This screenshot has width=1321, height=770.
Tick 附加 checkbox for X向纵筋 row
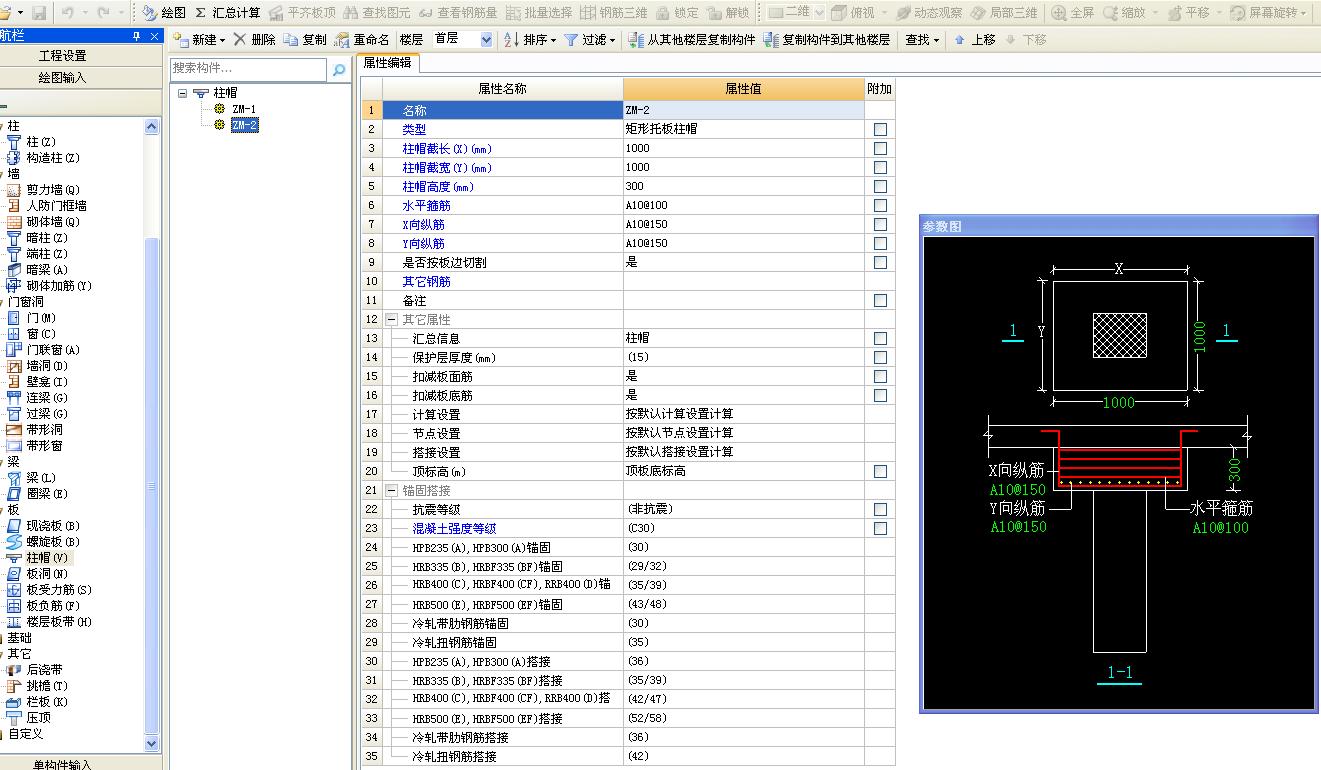point(880,224)
